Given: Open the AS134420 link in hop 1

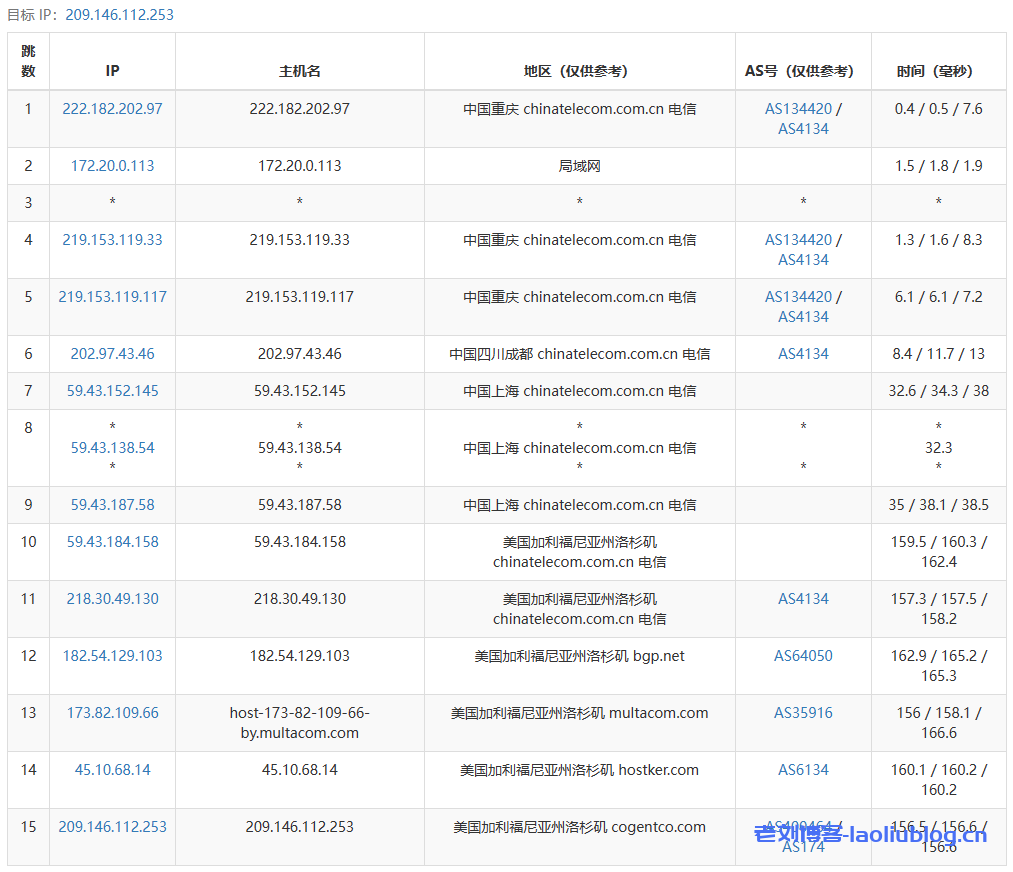Looking at the screenshot, I should point(798,109).
